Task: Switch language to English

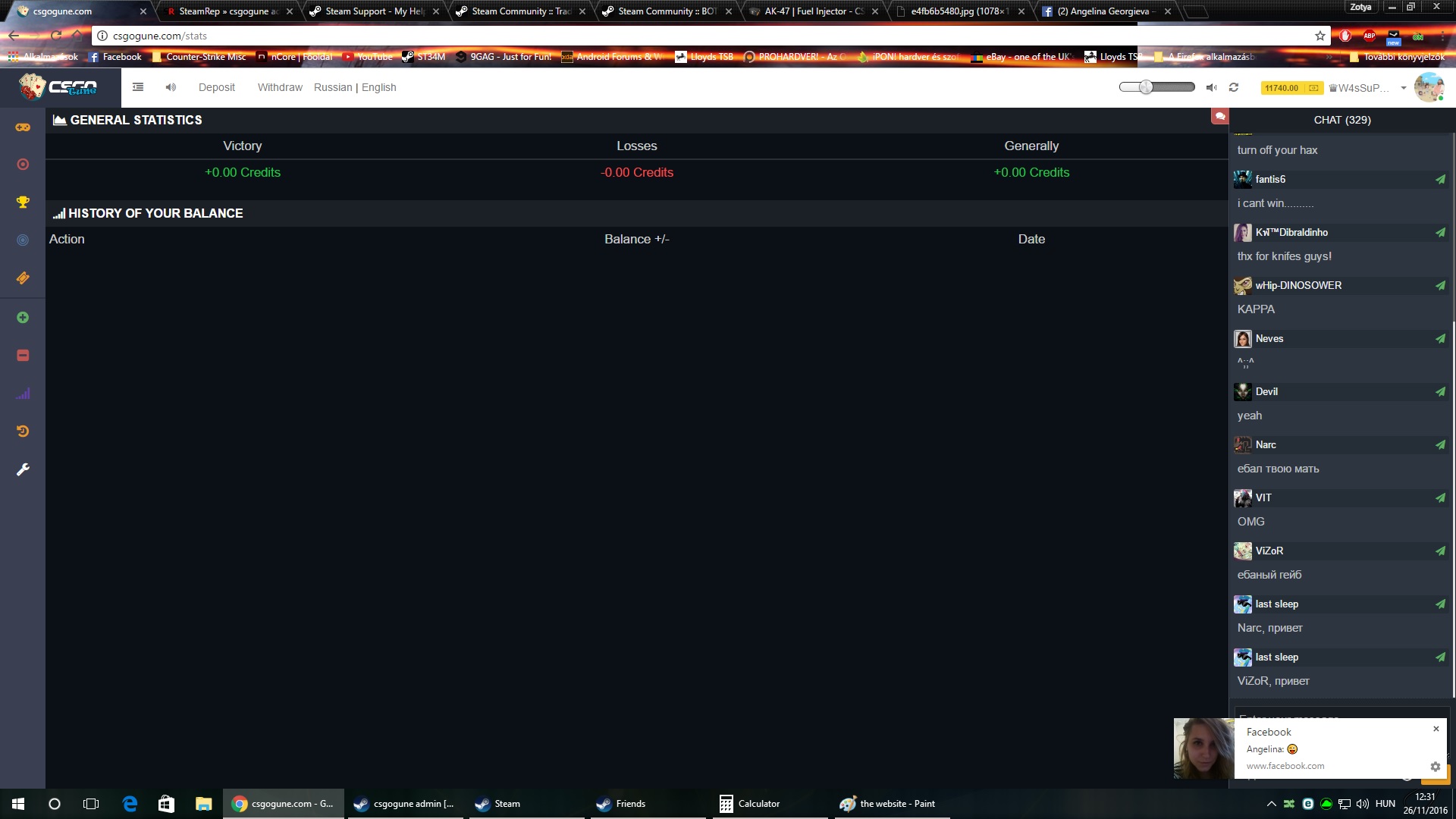Action: pos(378,87)
